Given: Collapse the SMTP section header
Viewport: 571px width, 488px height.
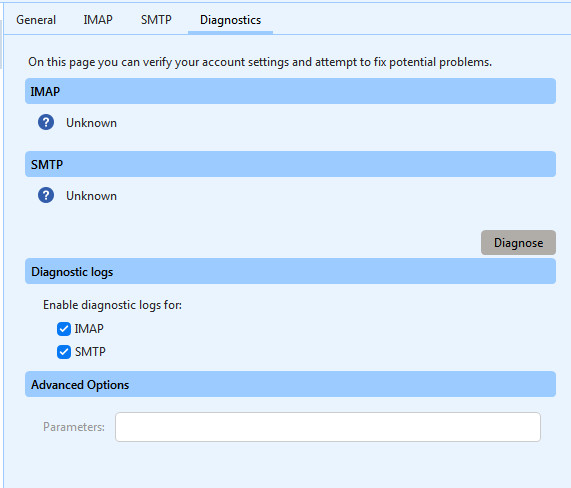Looking at the screenshot, I should click(290, 164).
